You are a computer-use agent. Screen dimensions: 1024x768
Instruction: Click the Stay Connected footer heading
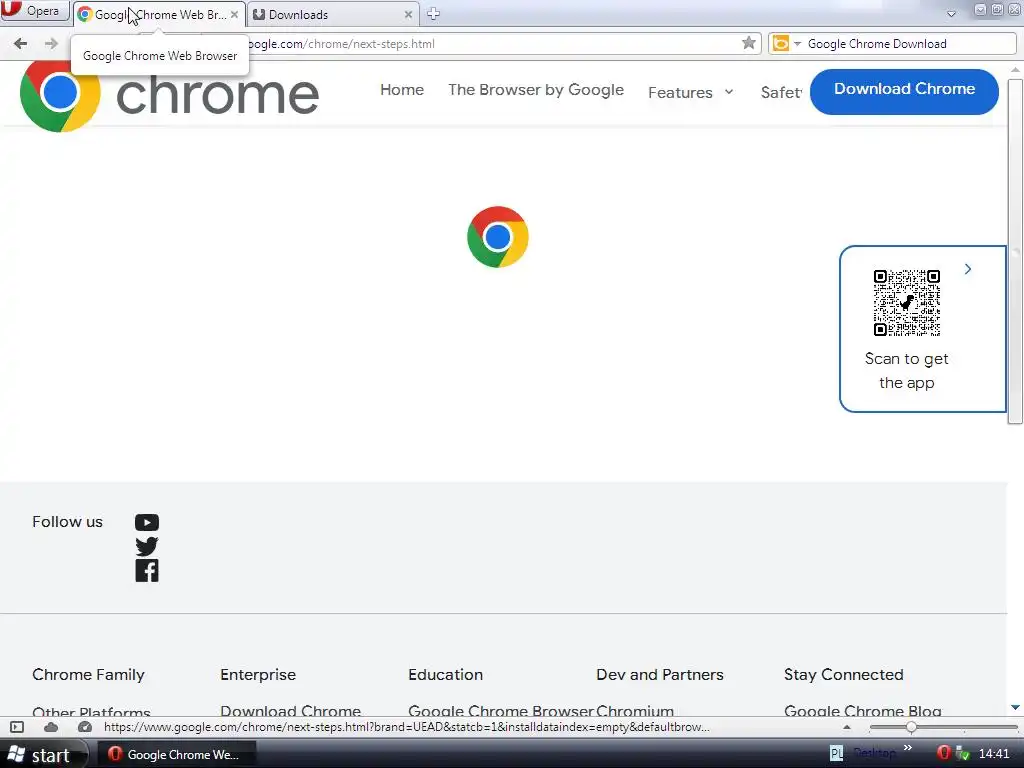click(x=844, y=675)
